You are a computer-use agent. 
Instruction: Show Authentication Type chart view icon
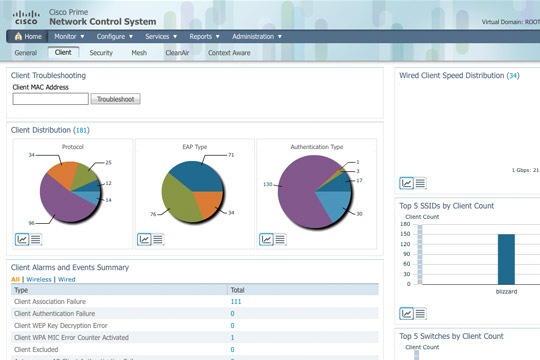click(266, 239)
